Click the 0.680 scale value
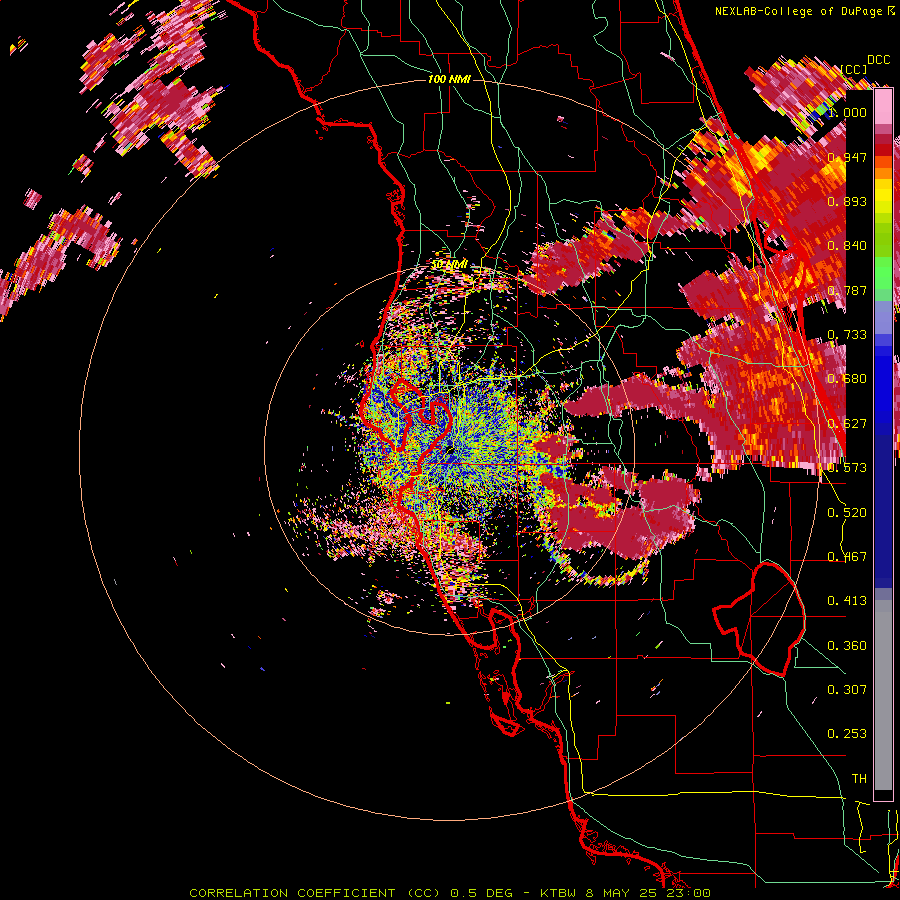The height and width of the screenshot is (900, 900). click(847, 379)
